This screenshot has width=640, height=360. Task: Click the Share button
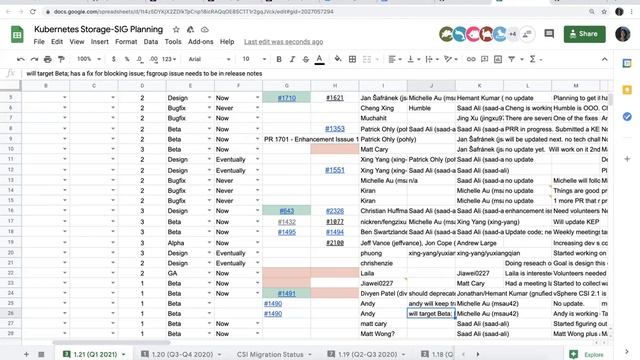584,34
